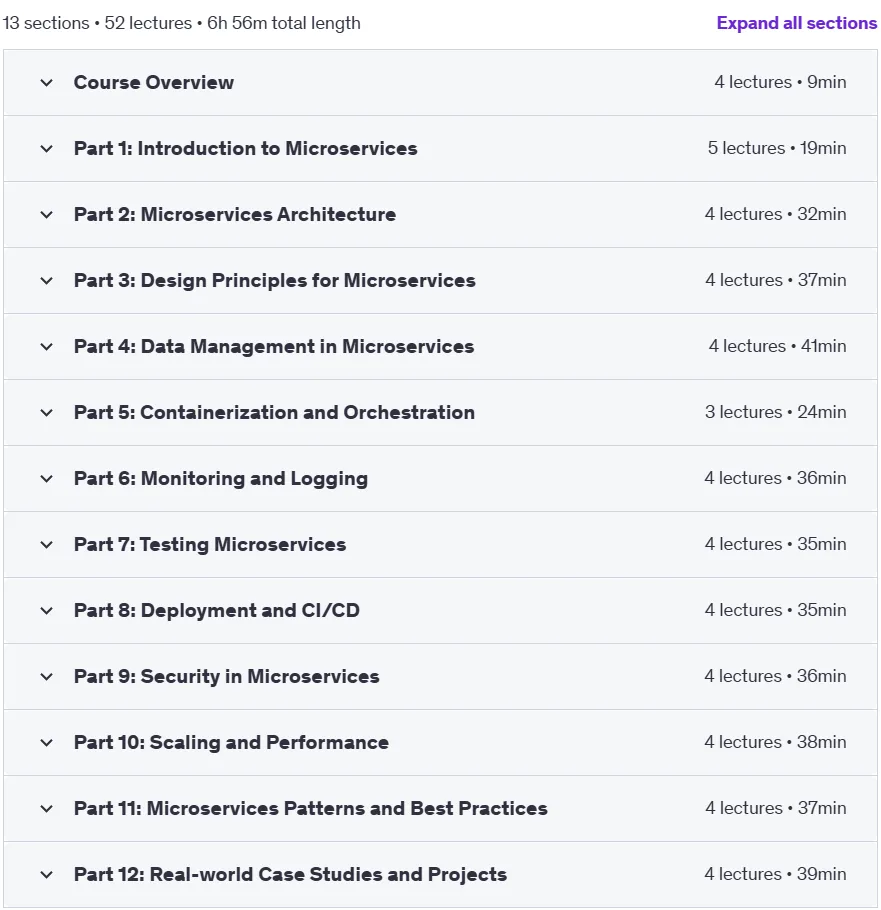Expand Course Overview chevron
881x910 pixels.
[46, 83]
